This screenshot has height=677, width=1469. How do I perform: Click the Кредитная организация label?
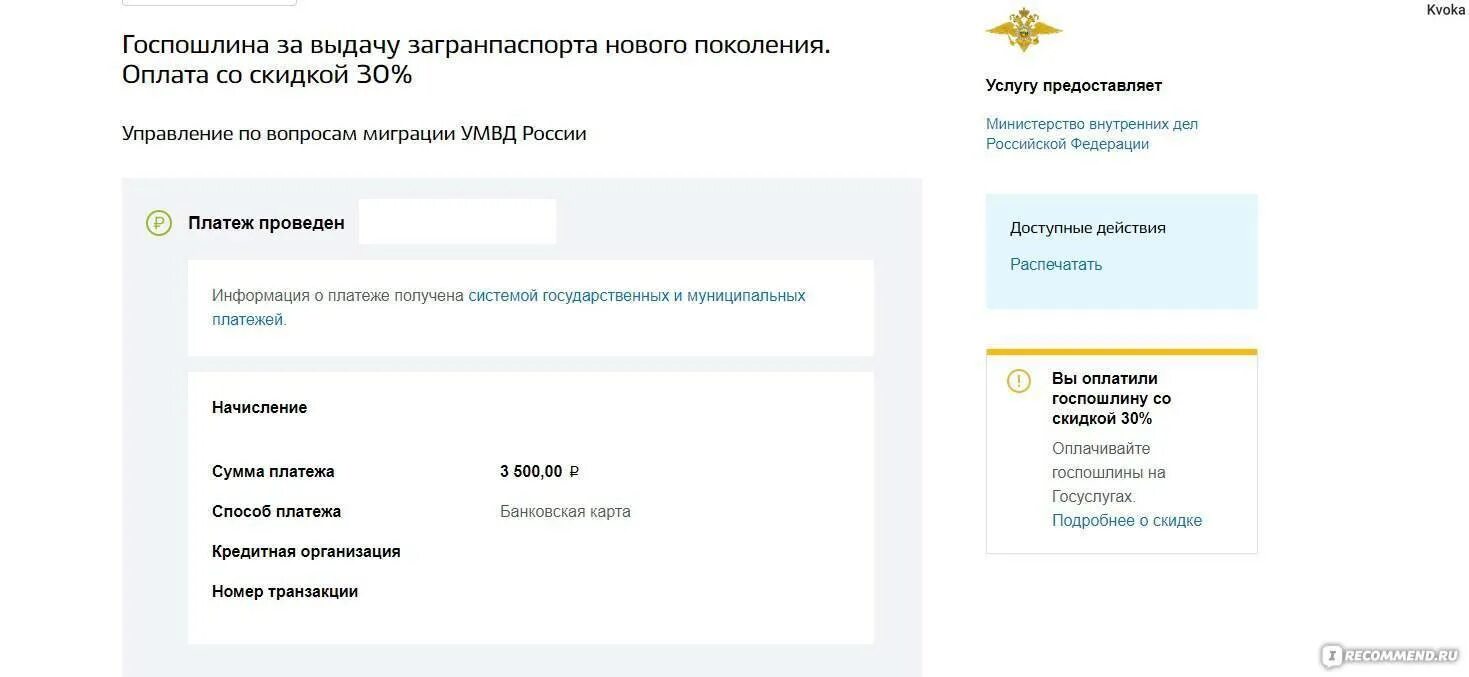pyautogui.click(x=306, y=551)
